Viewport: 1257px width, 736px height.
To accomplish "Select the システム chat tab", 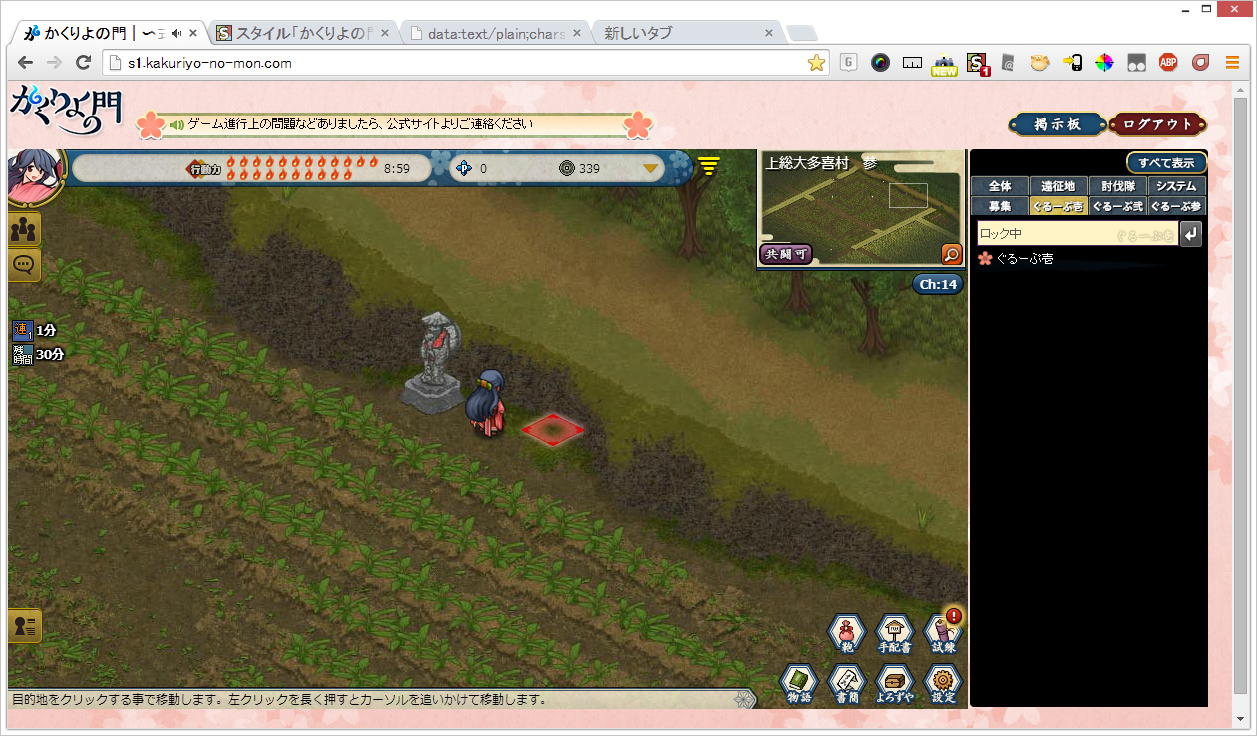I will pos(1177,186).
